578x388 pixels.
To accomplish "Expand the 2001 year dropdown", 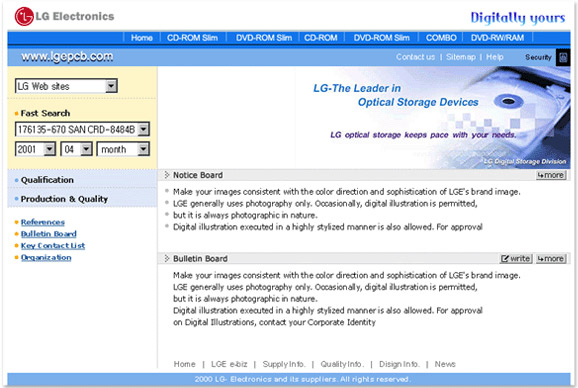I will 49,149.
